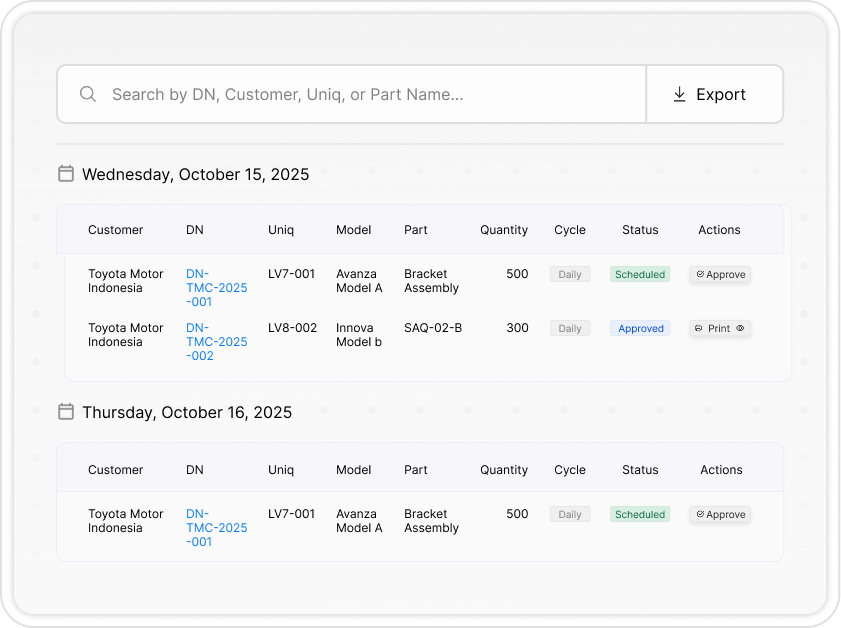The image size is (841, 628).
Task: Click the Export download icon
Action: point(679,94)
